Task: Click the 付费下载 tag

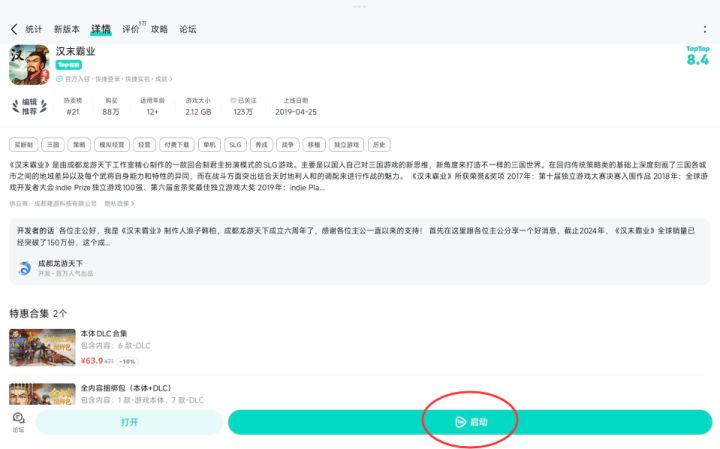Action: [x=177, y=145]
